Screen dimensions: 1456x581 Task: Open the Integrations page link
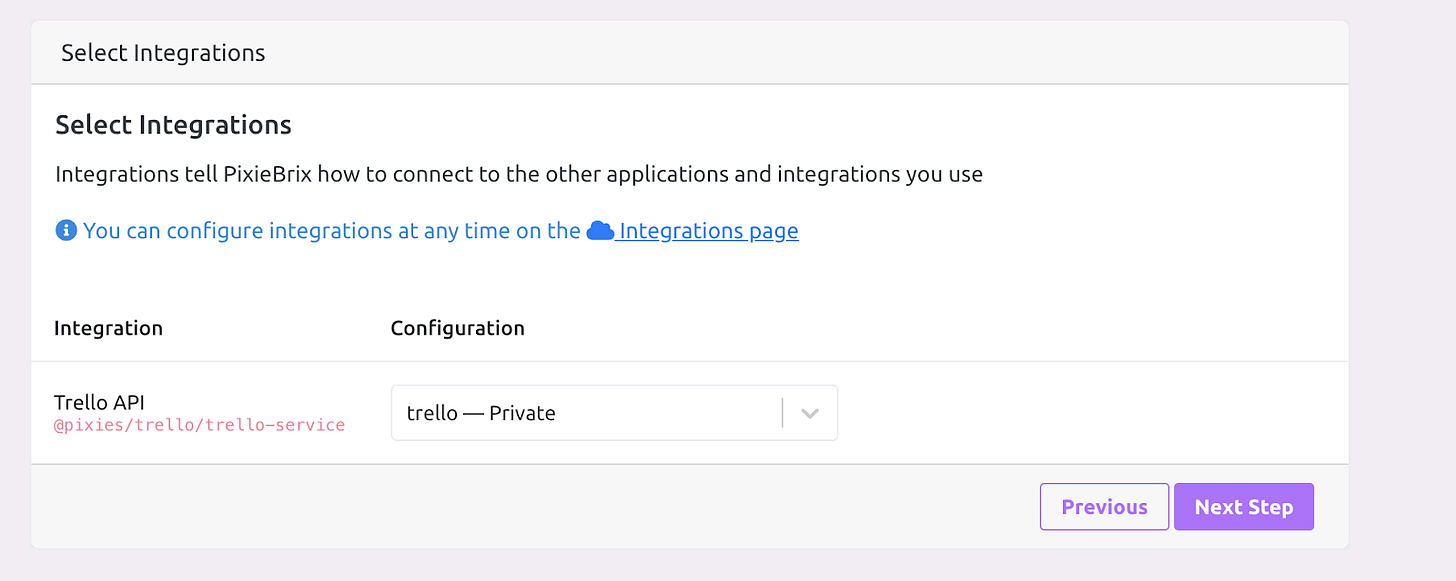[708, 230]
